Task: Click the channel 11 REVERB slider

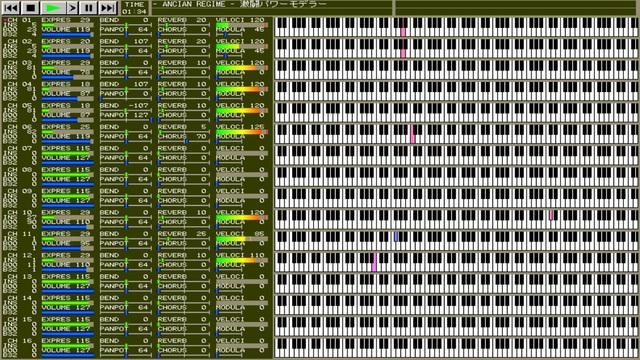Action: 184,239
